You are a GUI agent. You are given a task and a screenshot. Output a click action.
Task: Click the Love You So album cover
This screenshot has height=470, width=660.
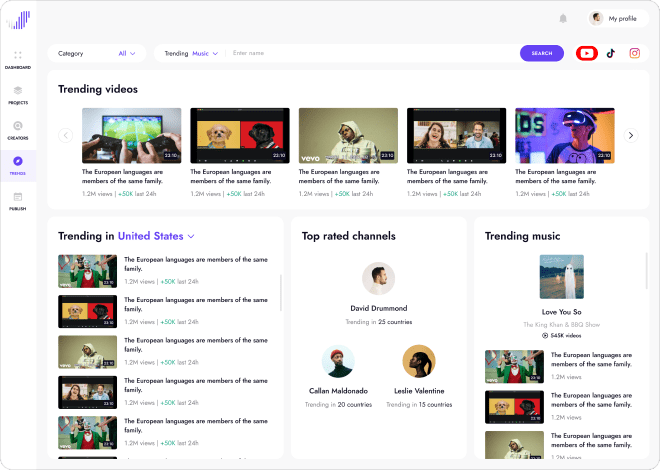pyautogui.click(x=561, y=276)
